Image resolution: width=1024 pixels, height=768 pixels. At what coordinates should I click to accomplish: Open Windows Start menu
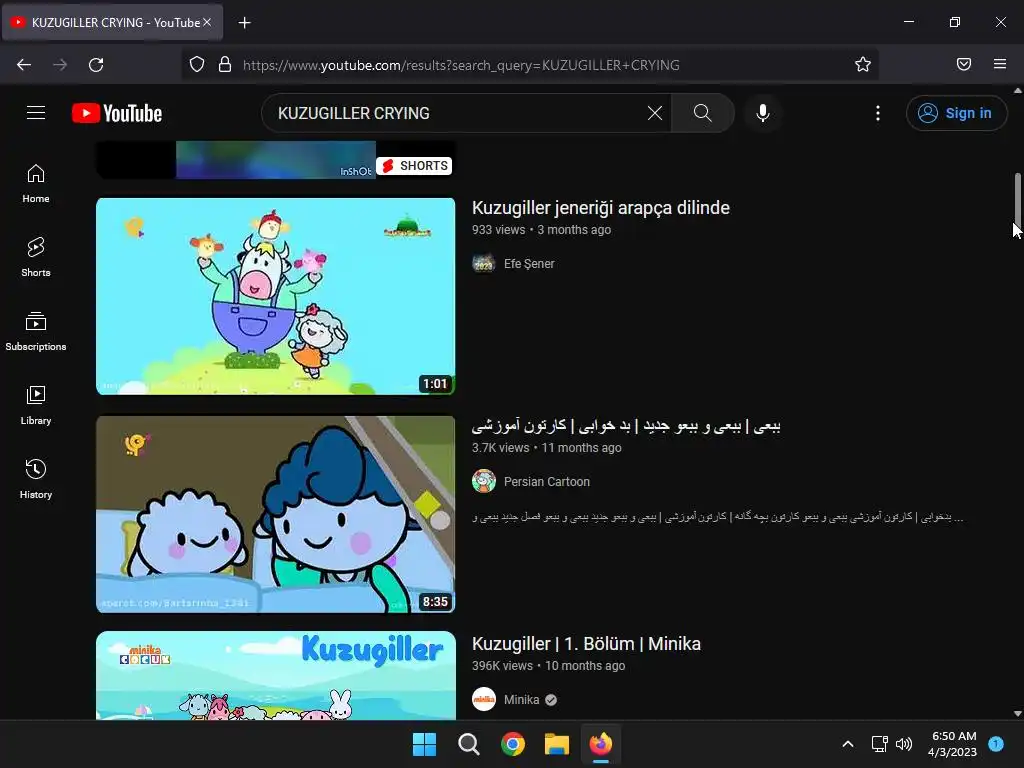coord(424,744)
